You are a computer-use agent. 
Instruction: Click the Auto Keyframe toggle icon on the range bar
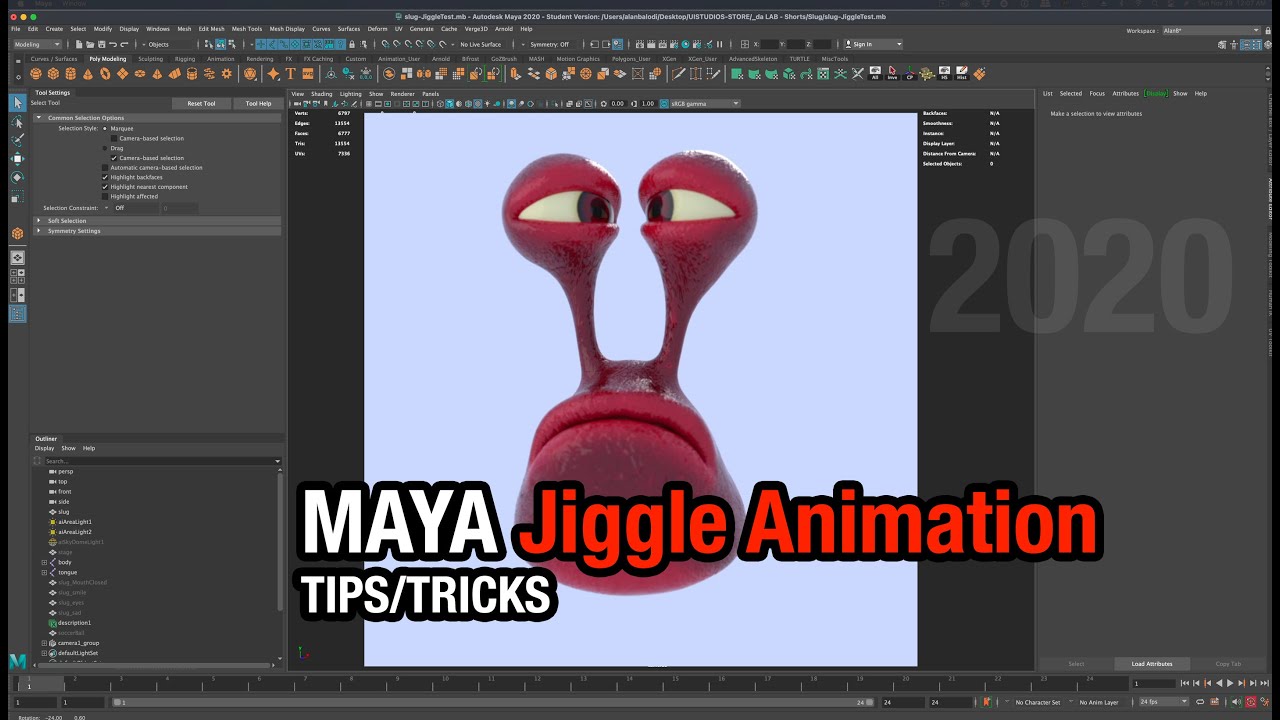pyautogui.click(x=1251, y=702)
